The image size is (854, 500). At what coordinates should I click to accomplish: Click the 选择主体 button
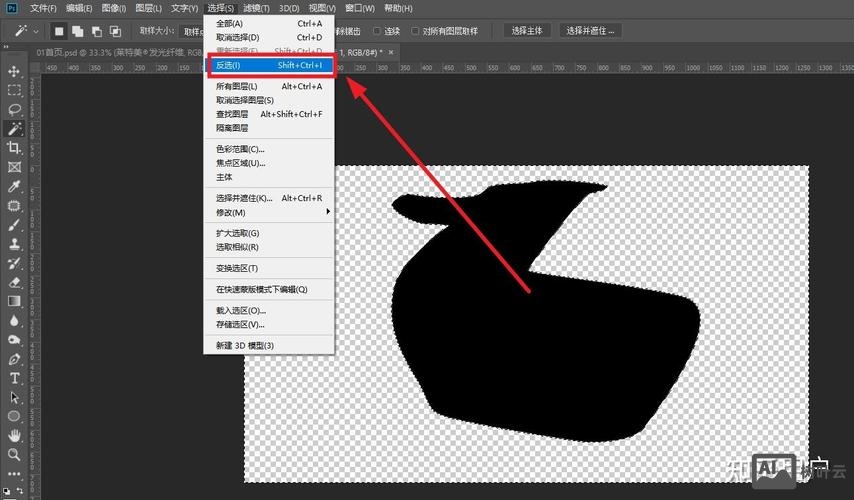pos(527,31)
